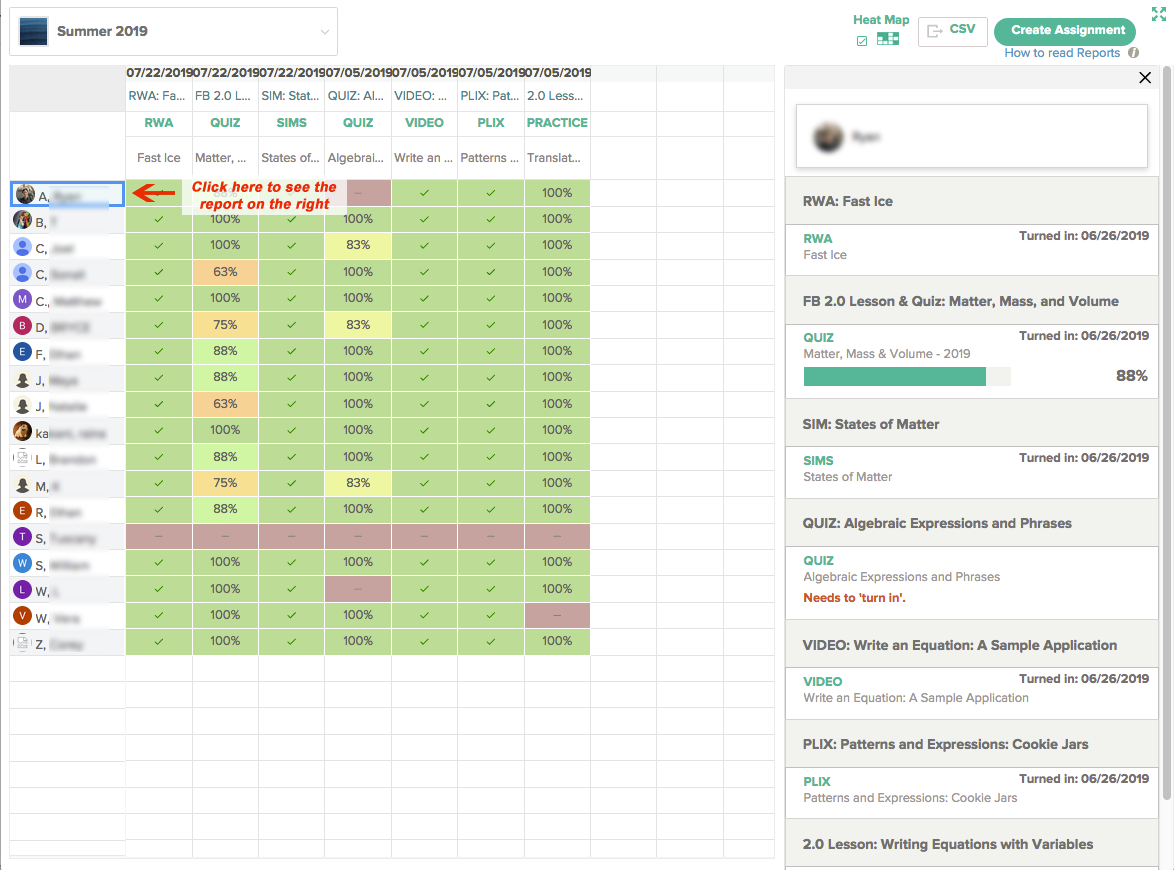Select the RWA column header
The width and height of the screenshot is (1174, 870).
click(159, 123)
